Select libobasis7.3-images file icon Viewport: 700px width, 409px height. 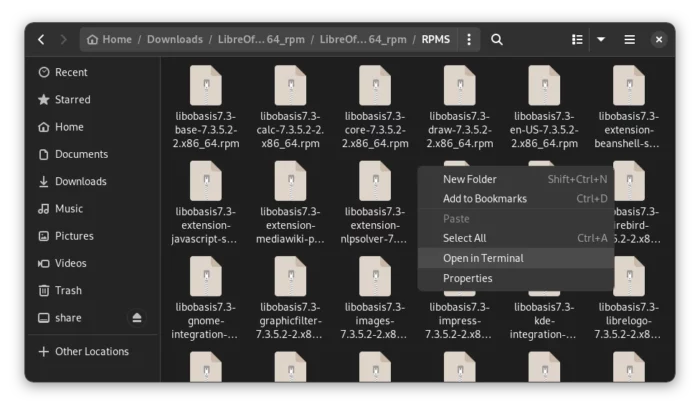(375, 276)
